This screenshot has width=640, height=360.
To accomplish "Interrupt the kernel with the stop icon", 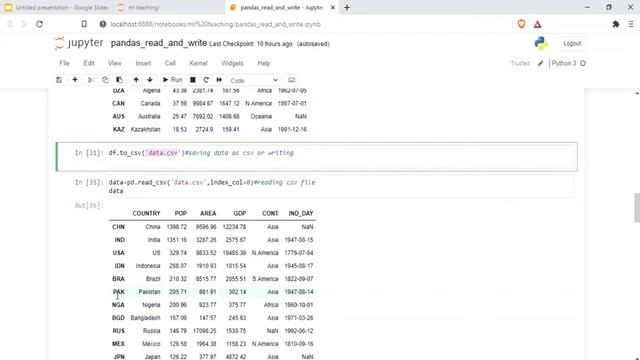I will tap(193, 80).
